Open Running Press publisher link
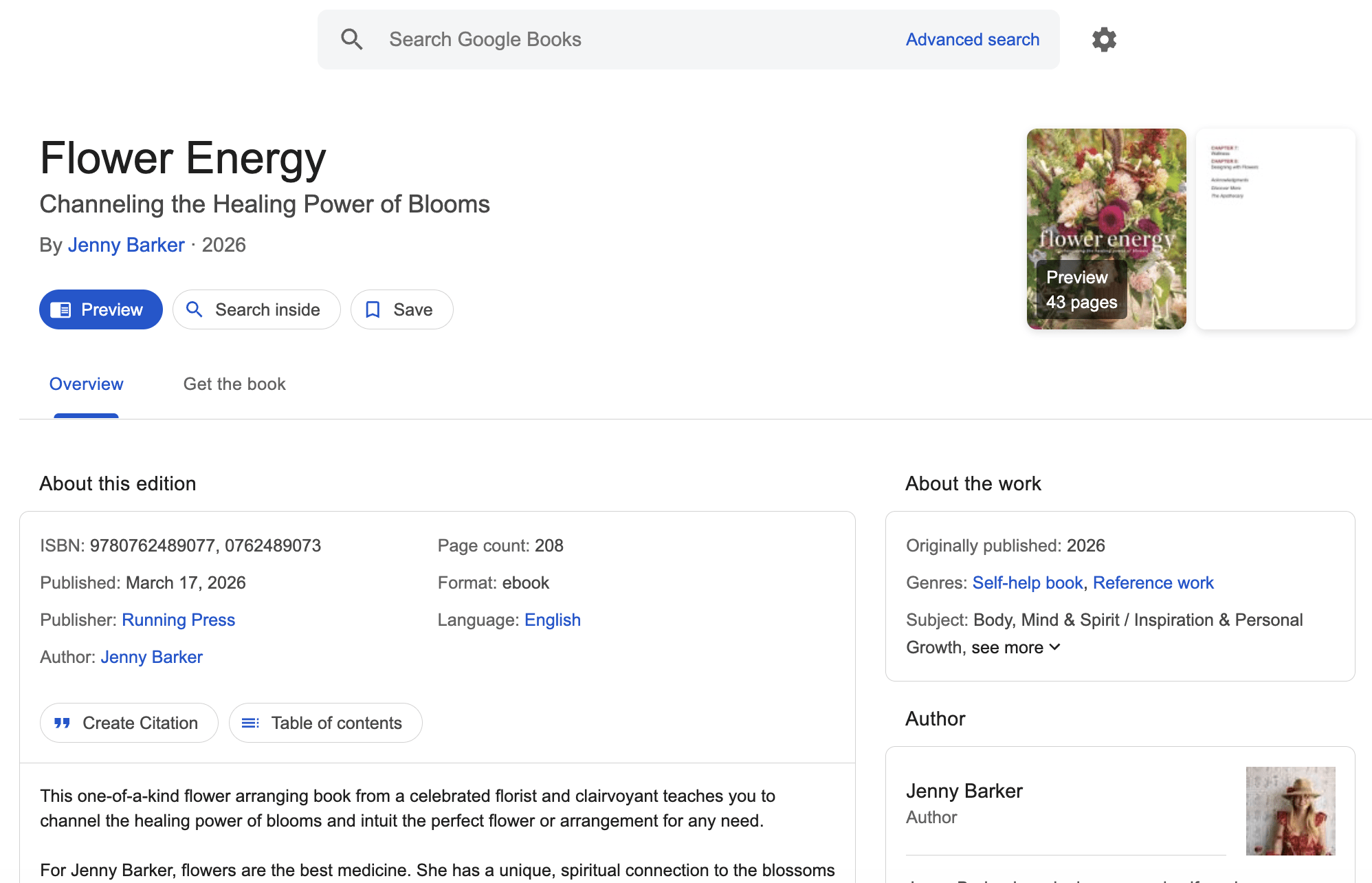This screenshot has width=1372, height=883. (x=178, y=620)
